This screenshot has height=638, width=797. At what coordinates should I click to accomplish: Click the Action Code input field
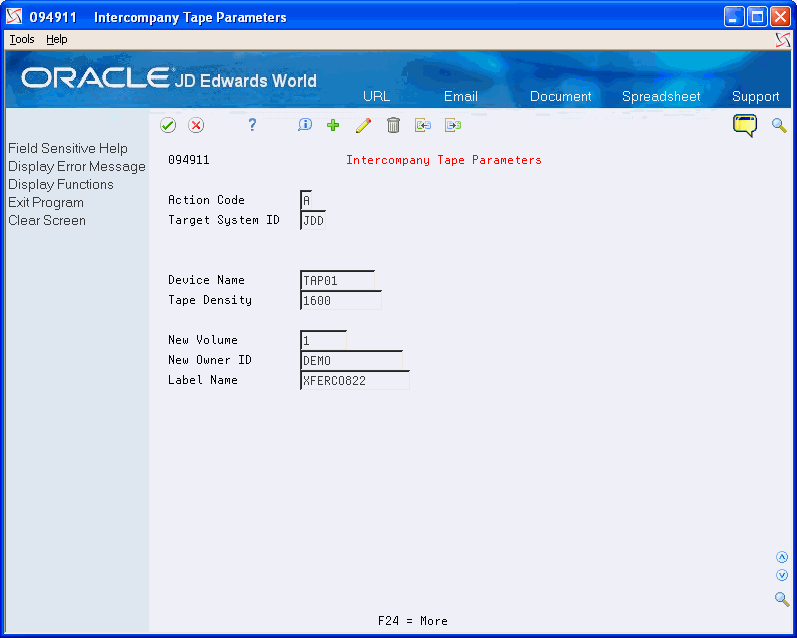tap(306, 200)
